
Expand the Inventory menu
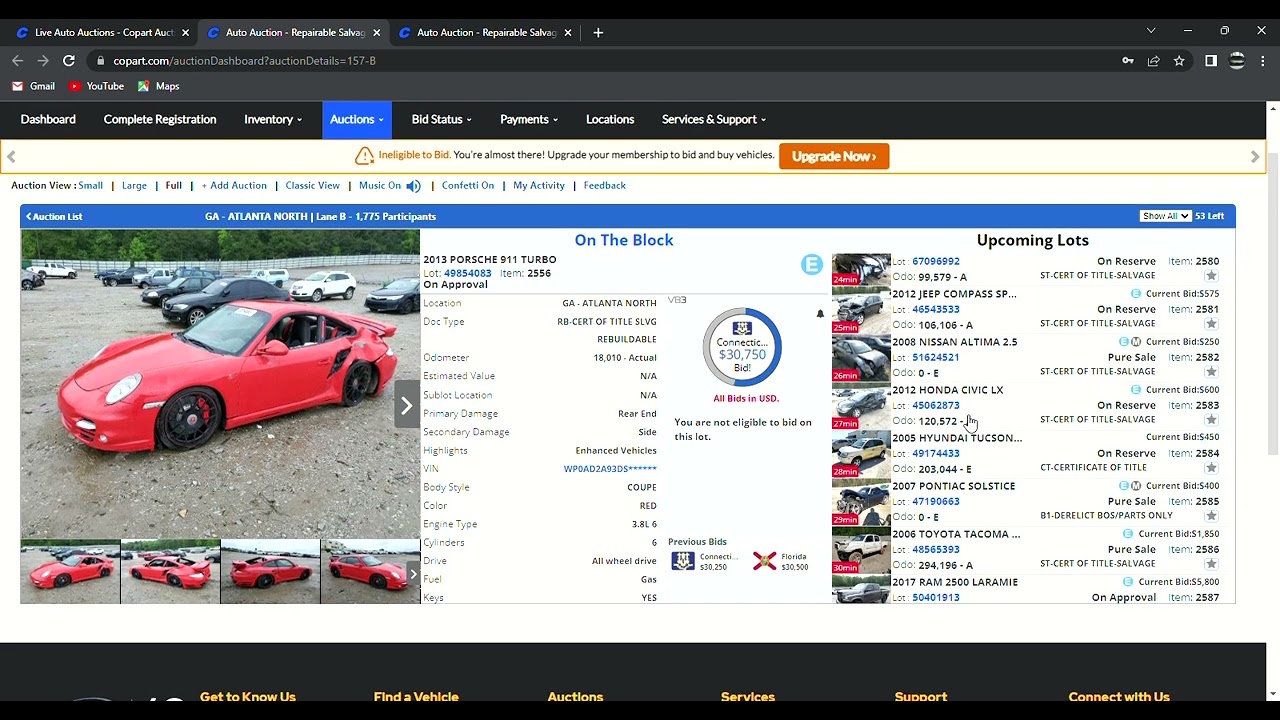272,119
